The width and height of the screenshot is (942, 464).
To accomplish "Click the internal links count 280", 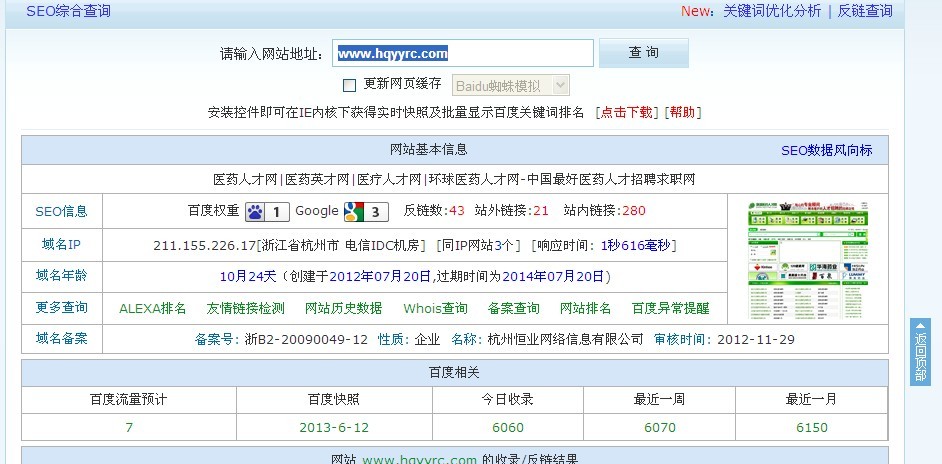I will click(x=634, y=211).
